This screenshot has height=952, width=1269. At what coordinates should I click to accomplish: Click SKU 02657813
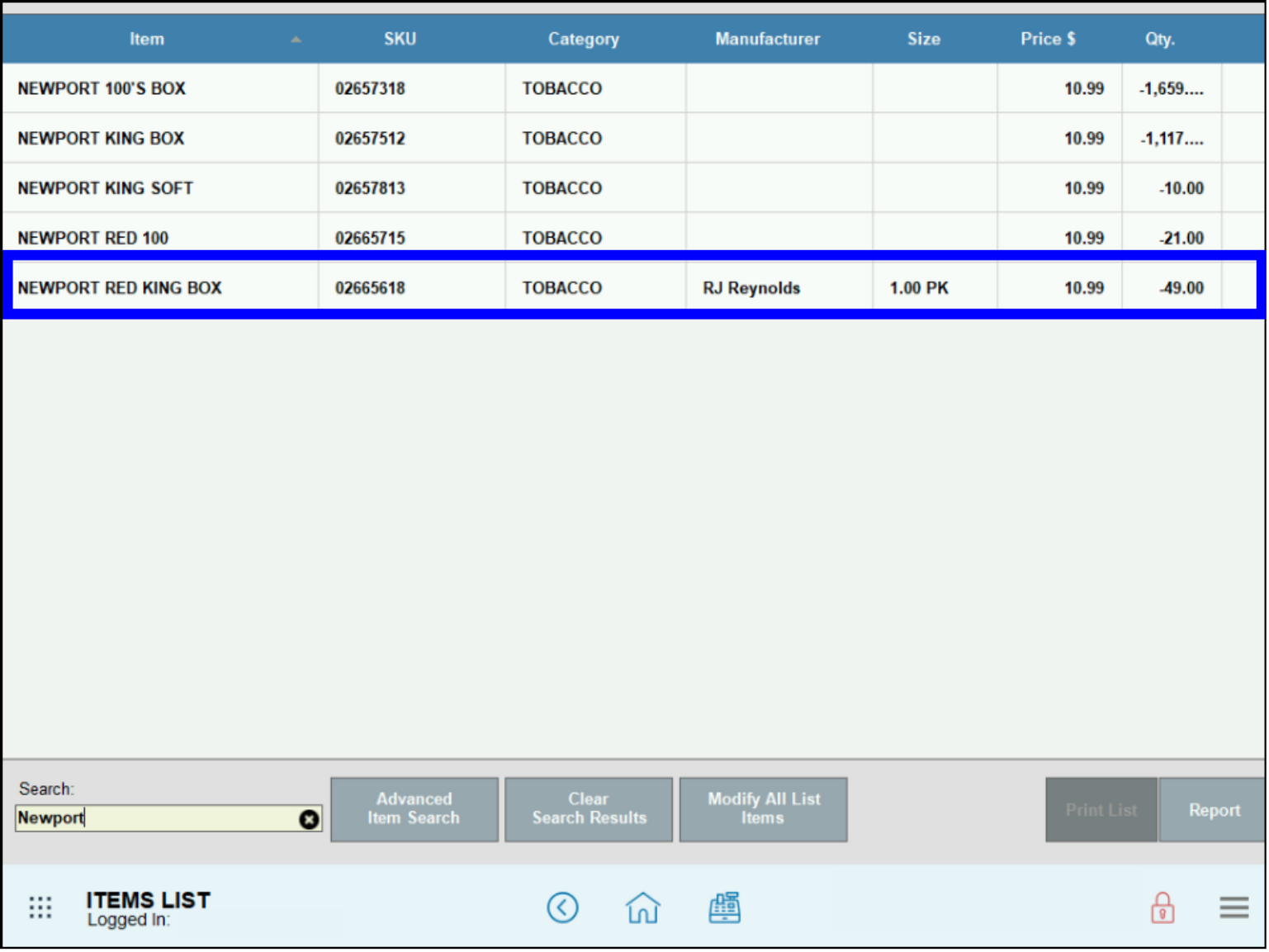(370, 188)
